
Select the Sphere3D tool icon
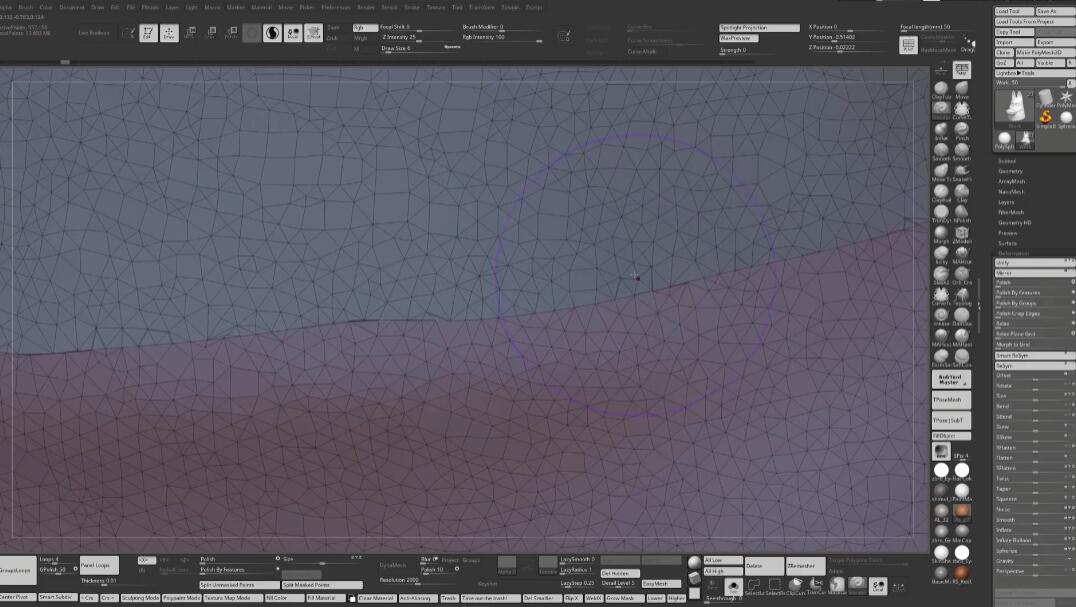[x=1066, y=118]
